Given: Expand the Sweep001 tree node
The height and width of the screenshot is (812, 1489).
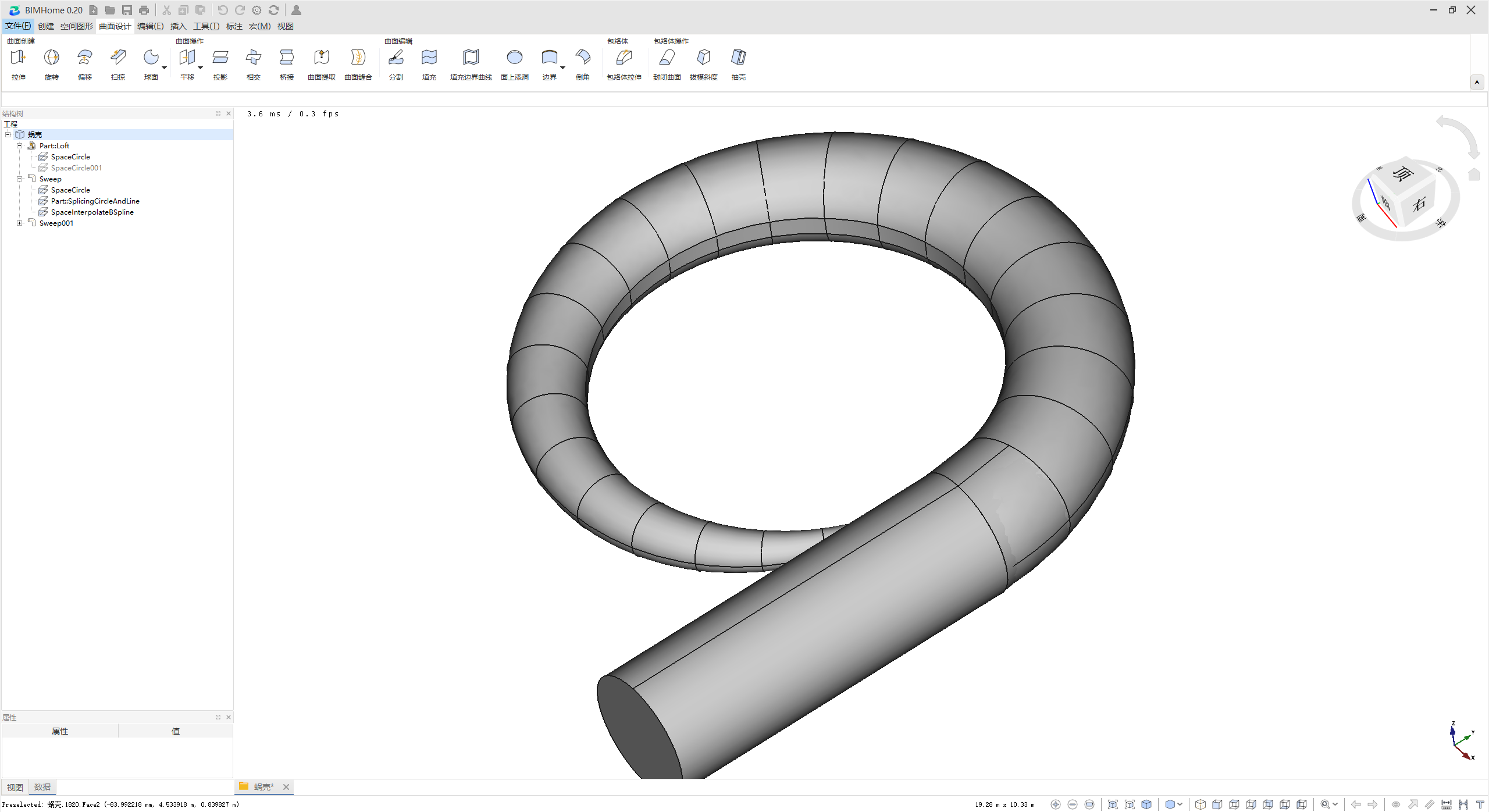Looking at the screenshot, I should pyautogui.click(x=19, y=223).
